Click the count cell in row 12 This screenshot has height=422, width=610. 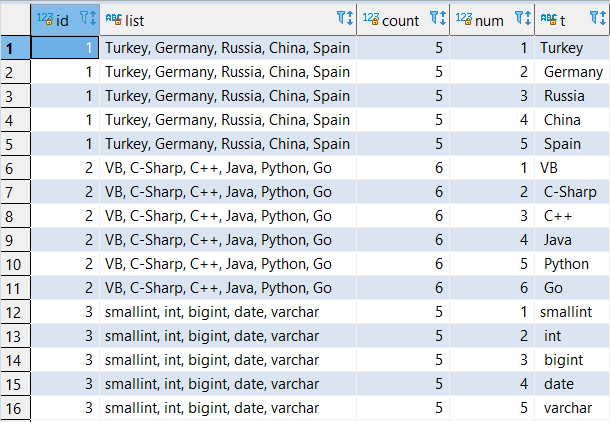(x=403, y=312)
